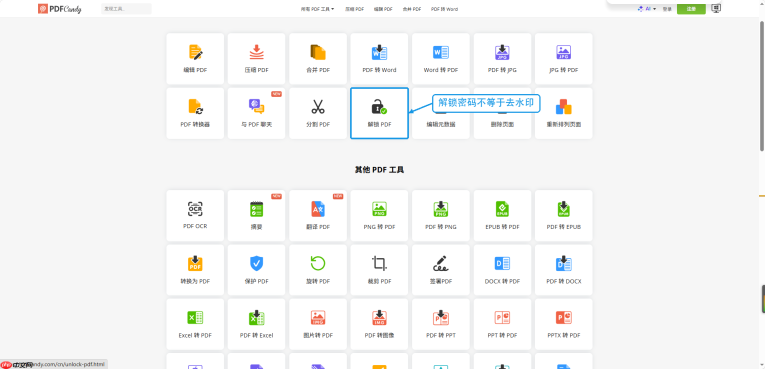Select the 分割 PDF scissors icon

[x=318, y=106]
